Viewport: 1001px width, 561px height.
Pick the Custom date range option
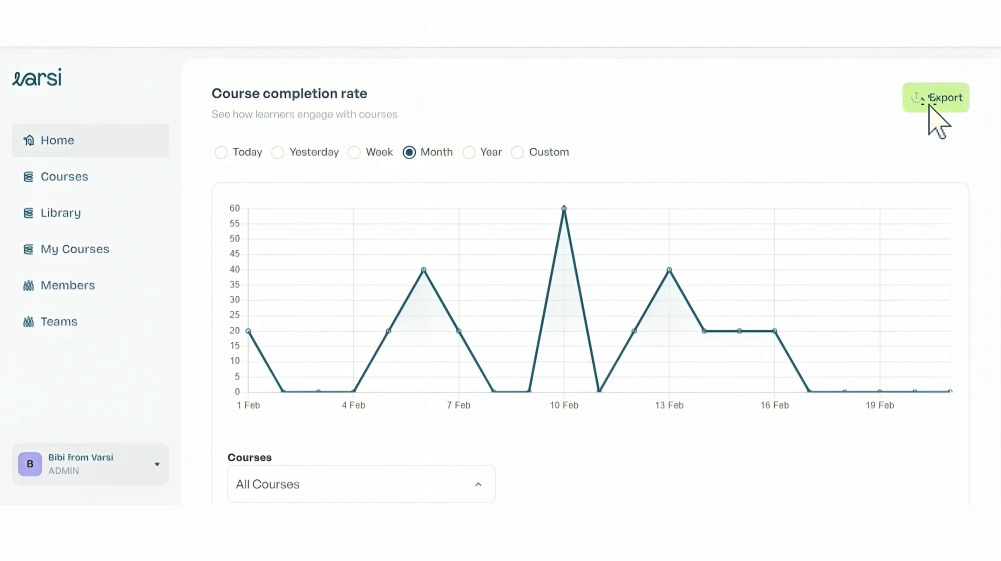(x=517, y=153)
